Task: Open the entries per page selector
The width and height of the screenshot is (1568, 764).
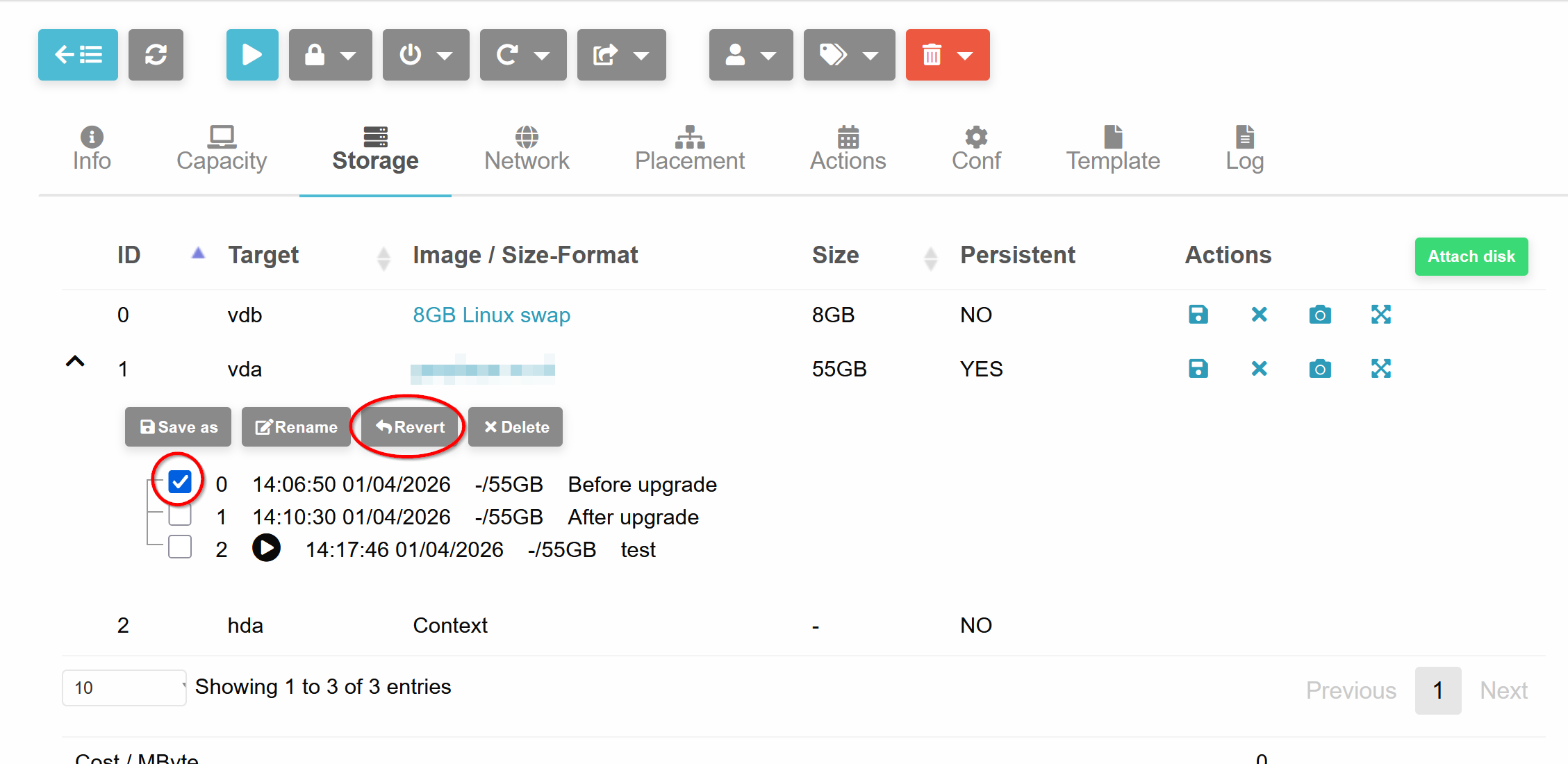Action: (x=124, y=688)
